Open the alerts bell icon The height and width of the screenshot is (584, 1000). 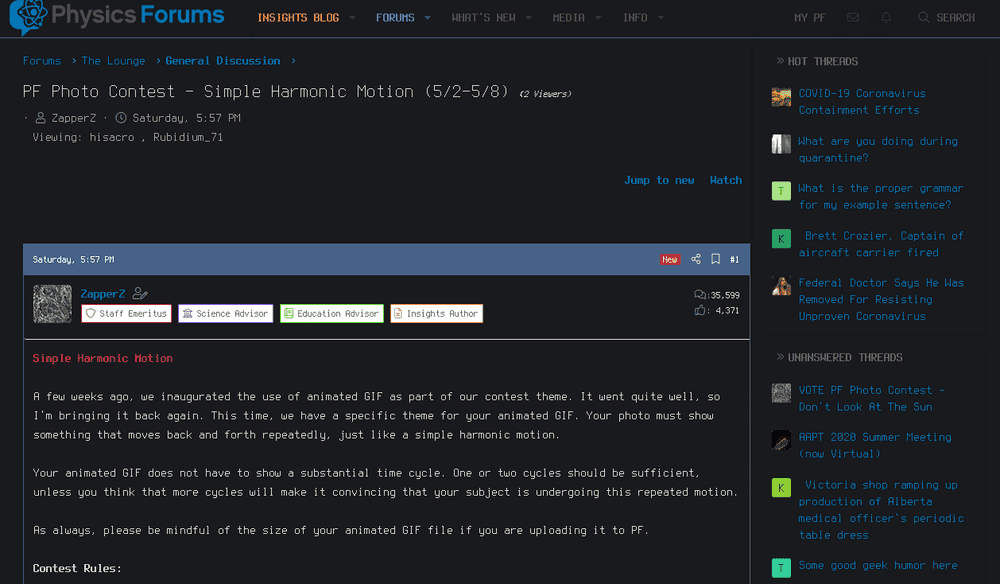coord(886,18)
